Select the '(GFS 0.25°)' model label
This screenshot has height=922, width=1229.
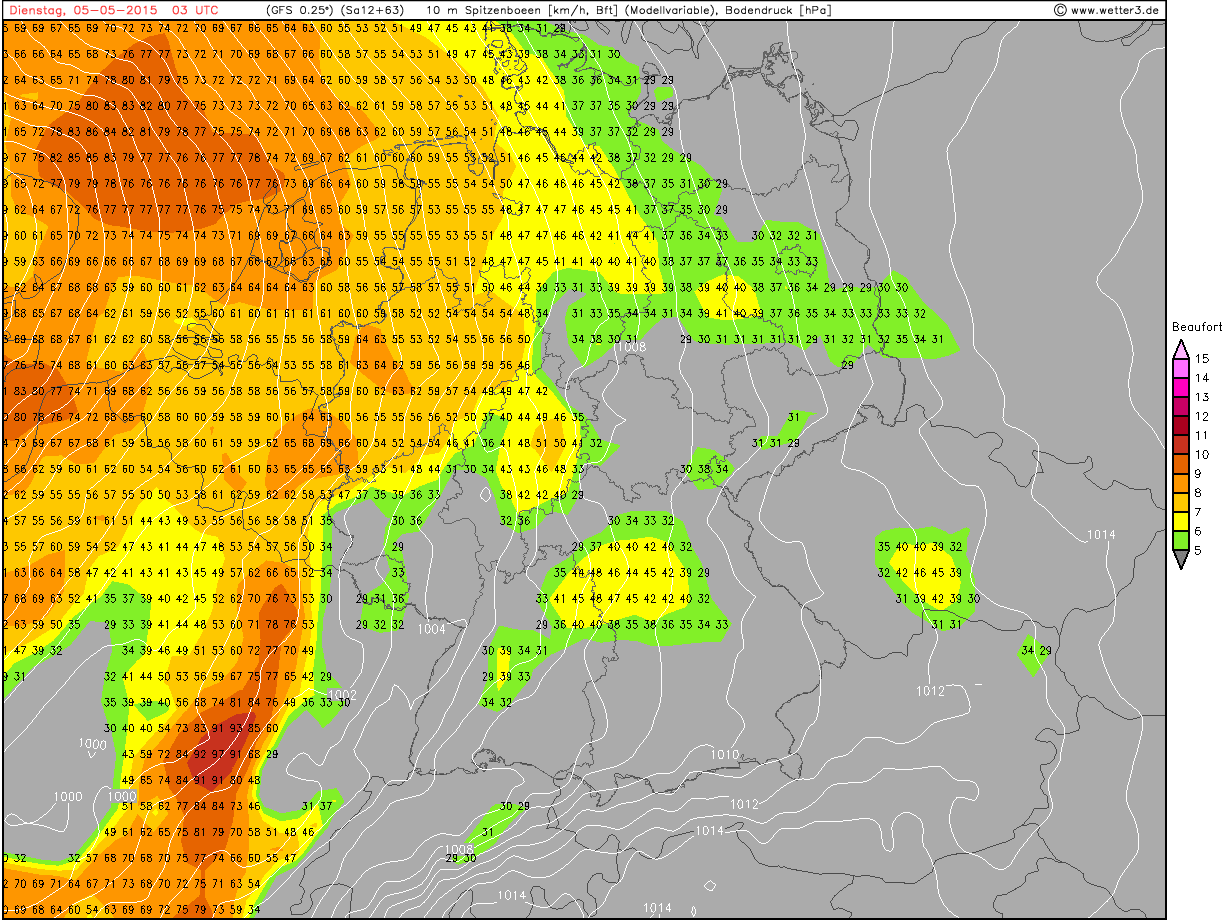(300, 10)
